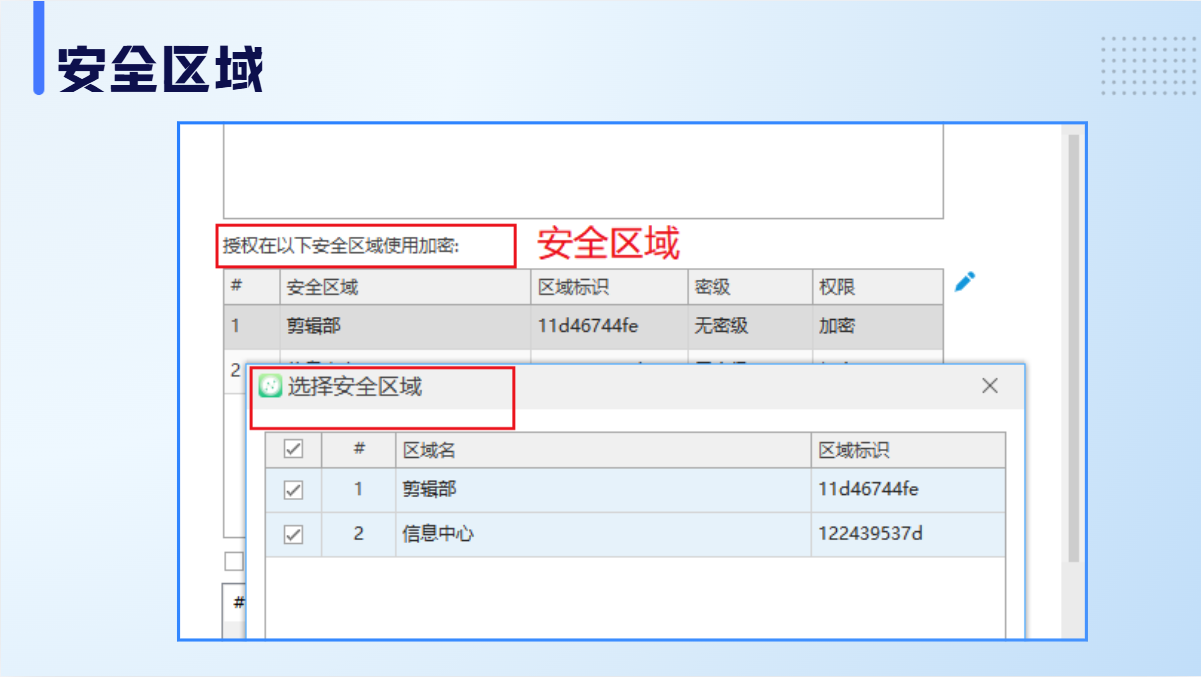This screenshot has width=1201, height=677.
Task: Click the 加密 permission cell in first row
Action: 837,326
